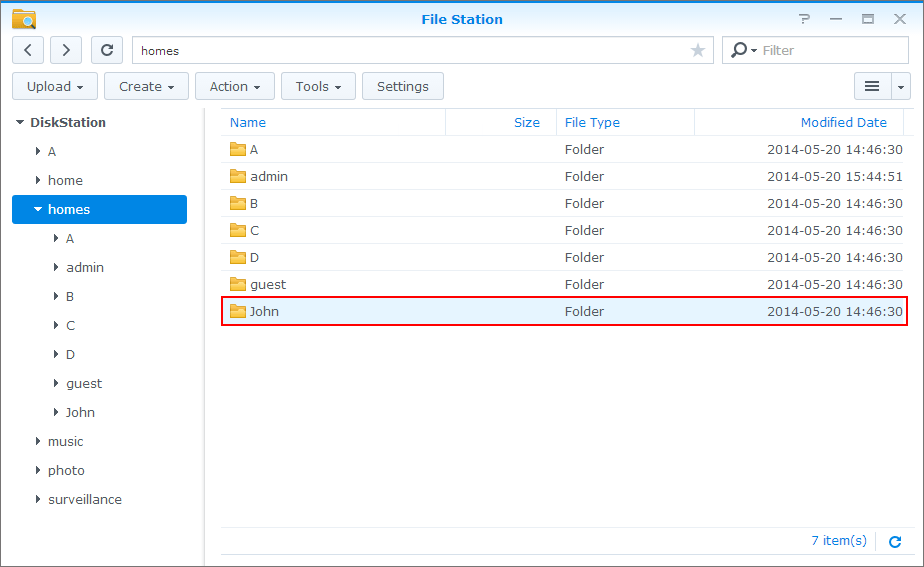Click the magnifier search icon in the filter box
The height and width of the screenshot is (567, 924).
(x=738, y=50)
